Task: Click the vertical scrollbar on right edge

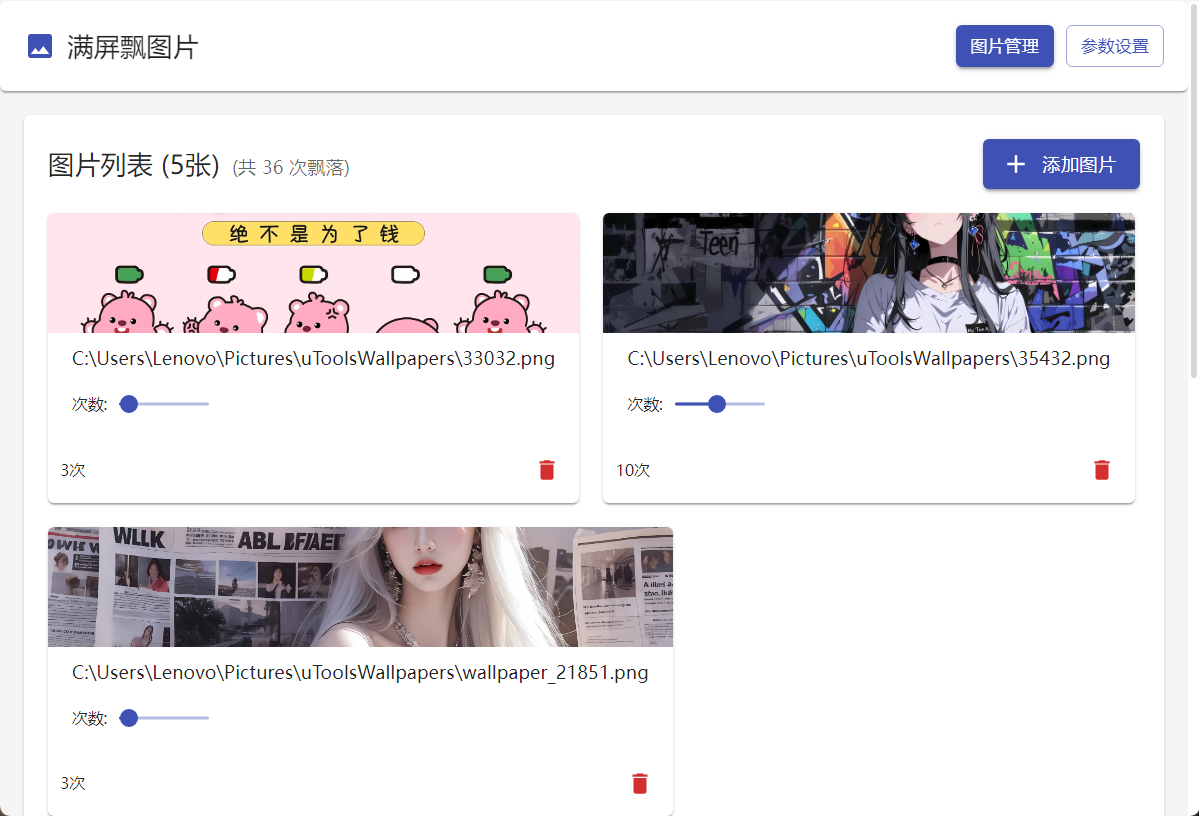Action: 1193,200
